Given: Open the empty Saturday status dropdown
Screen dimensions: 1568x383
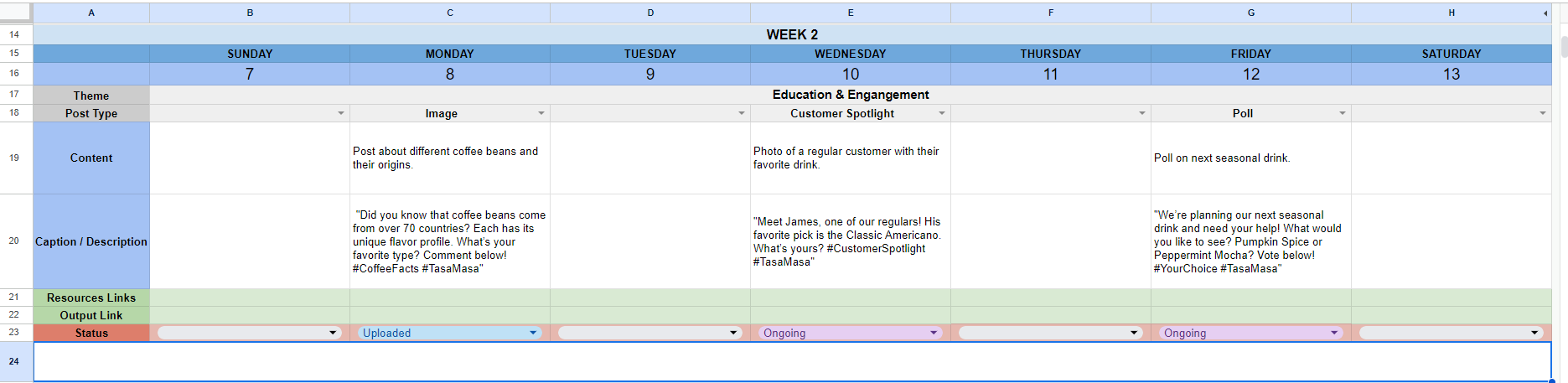Looking at the screenshot, I should [1451, 333].
